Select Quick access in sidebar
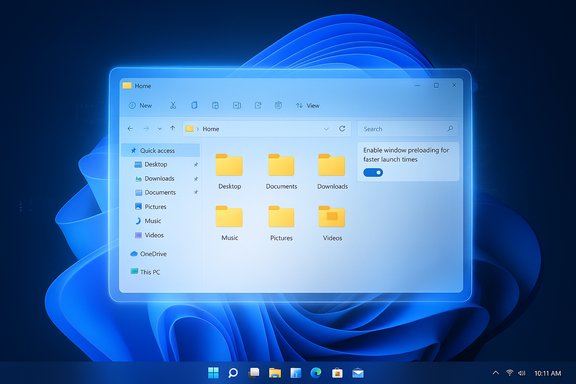 click(161, 151)
